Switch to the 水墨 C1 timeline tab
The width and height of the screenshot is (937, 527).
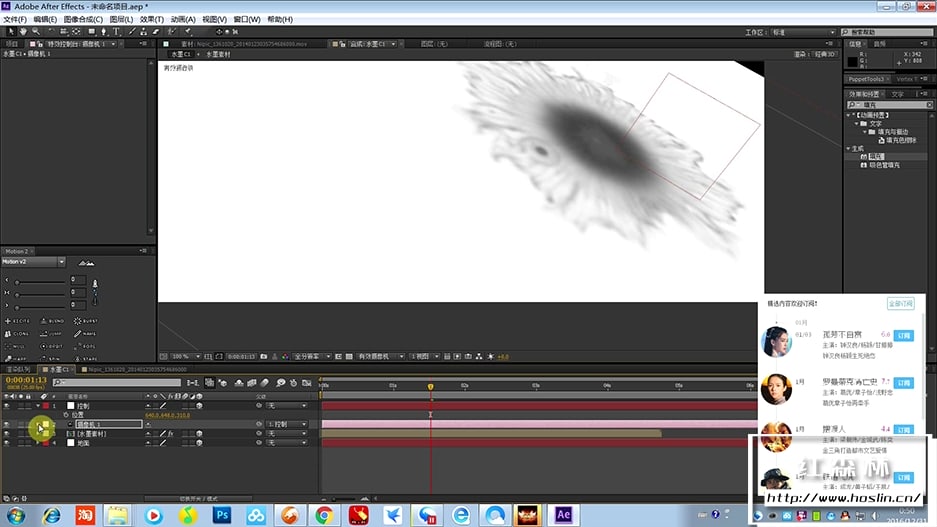click(58, 369)
